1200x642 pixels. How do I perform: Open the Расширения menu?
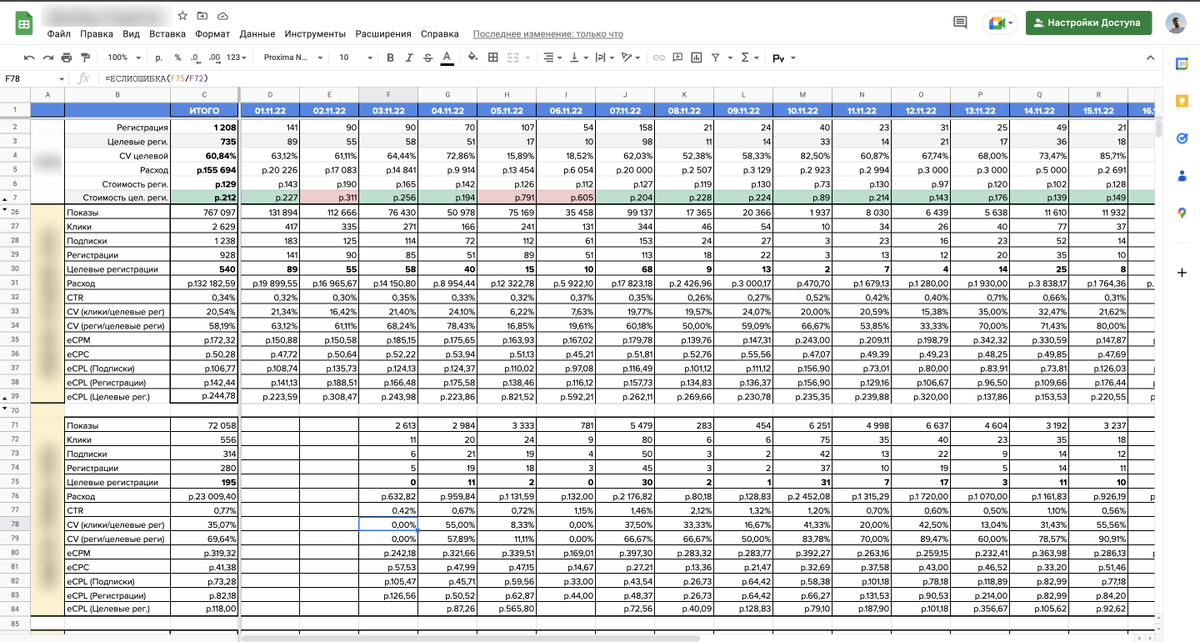pos(383,34)
